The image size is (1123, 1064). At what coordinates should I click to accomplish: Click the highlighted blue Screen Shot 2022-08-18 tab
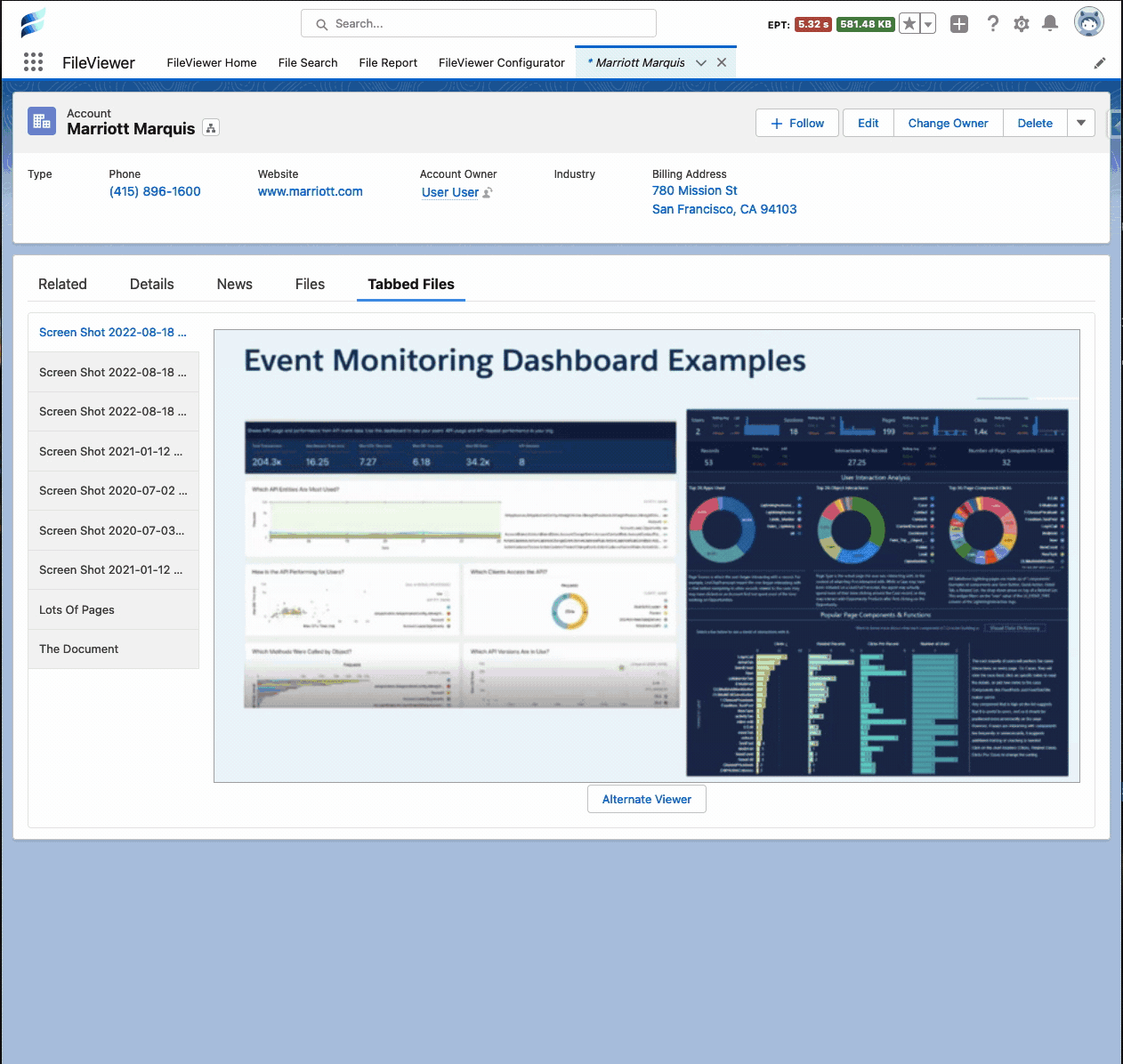[x=113, y=332]
